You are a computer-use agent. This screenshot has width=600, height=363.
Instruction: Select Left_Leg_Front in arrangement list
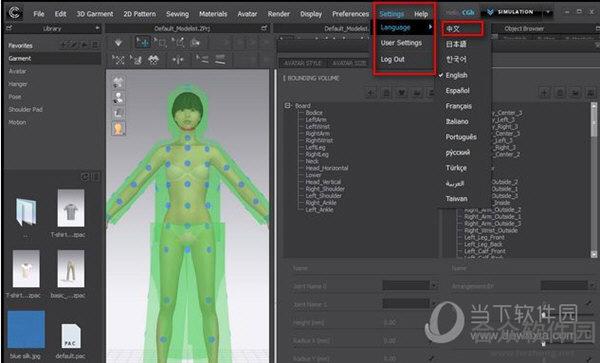484,238
